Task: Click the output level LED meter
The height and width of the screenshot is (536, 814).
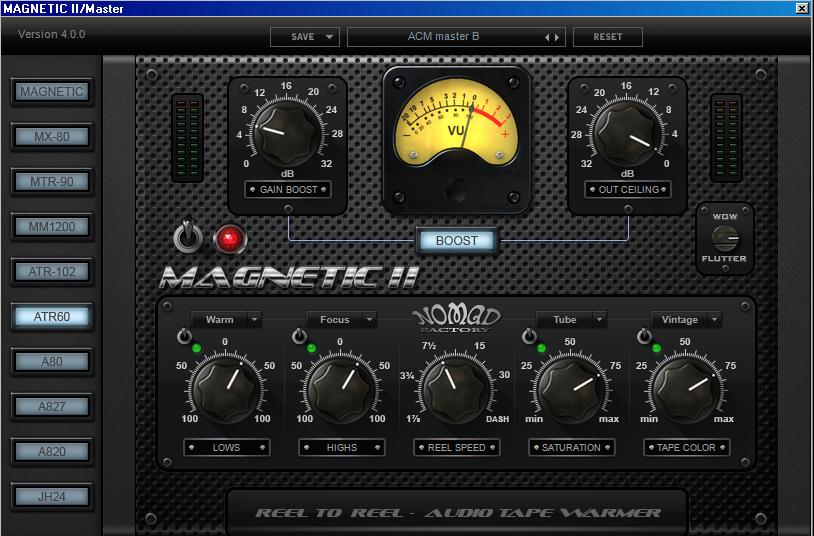Action: coord(726,138)
